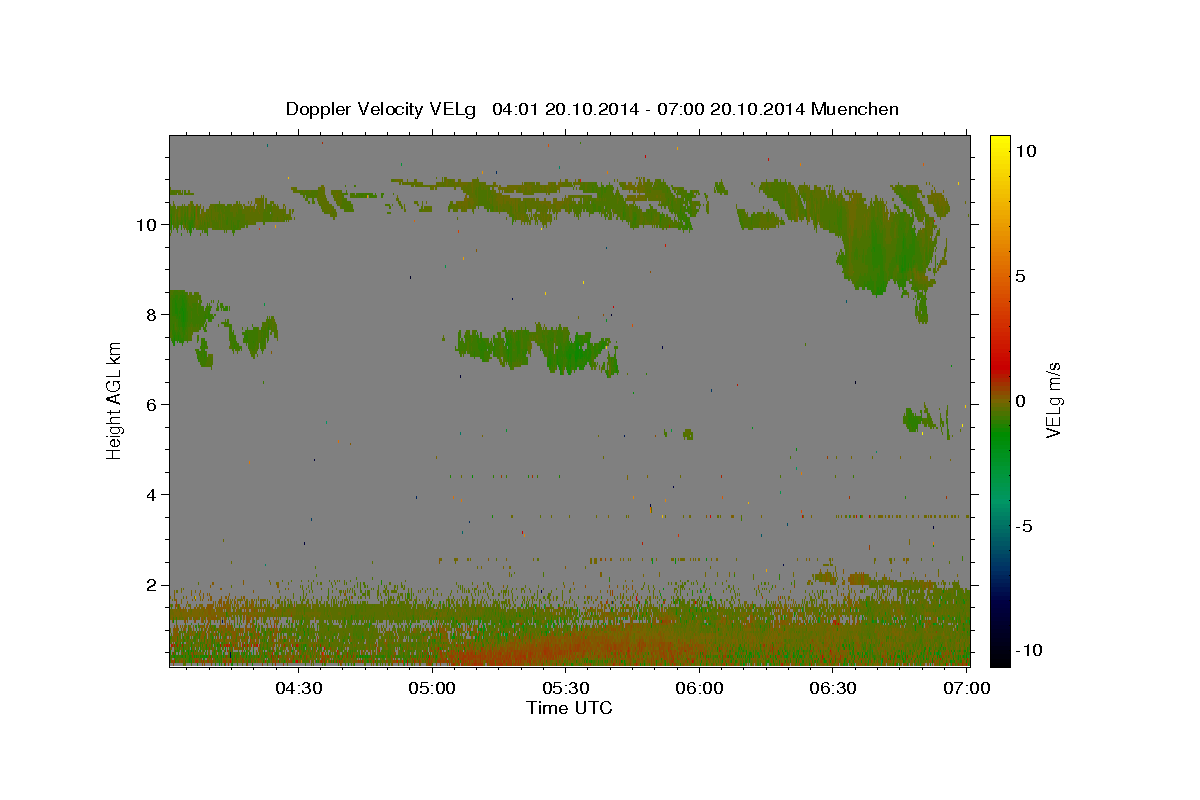The height and width of the screenshot is (800, 1200).
Task: Click the colorbar value 10 label
Action: tap(1025, 151)
